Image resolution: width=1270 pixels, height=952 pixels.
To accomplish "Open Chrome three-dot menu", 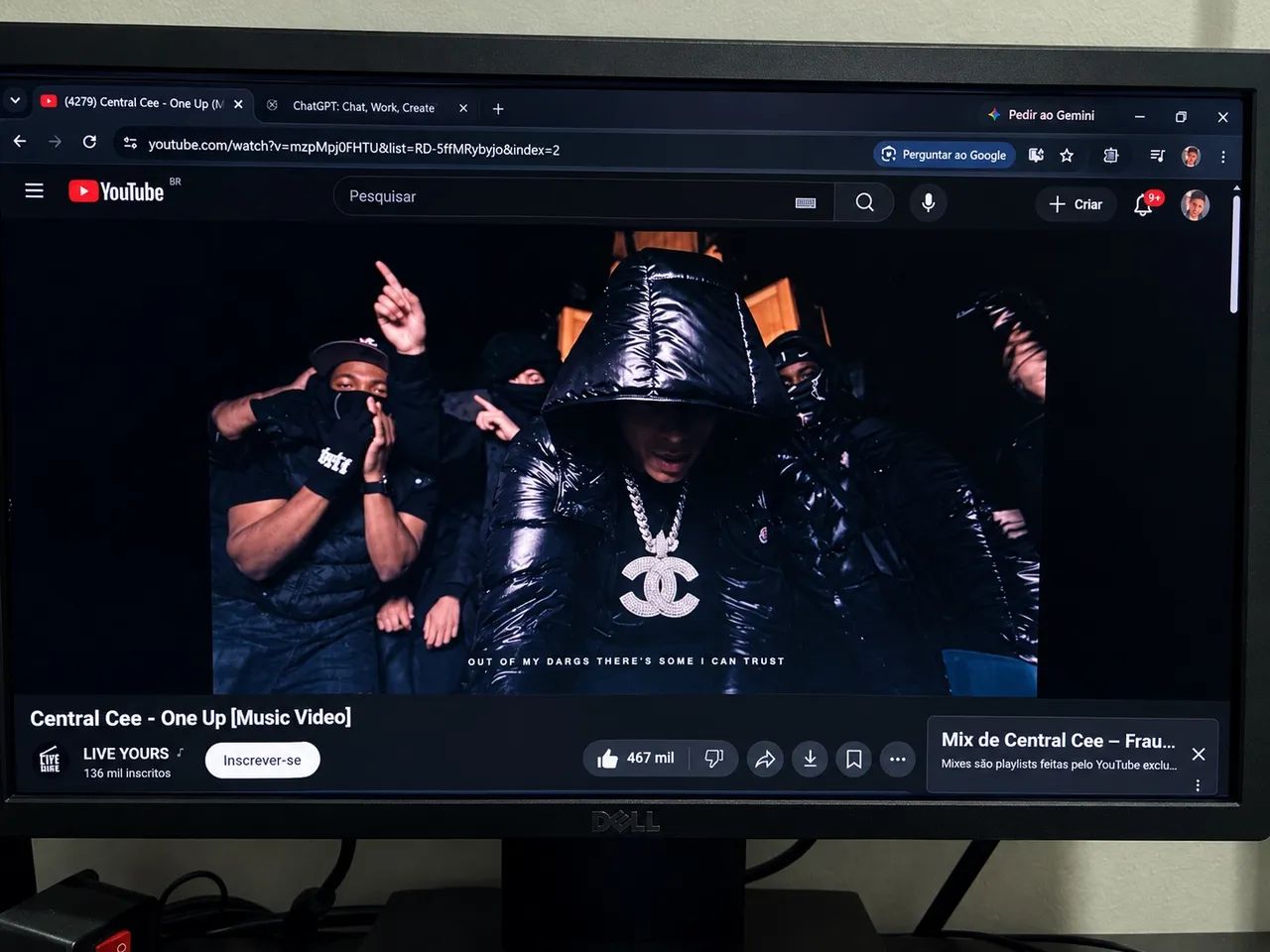I will click(1223, 157).
